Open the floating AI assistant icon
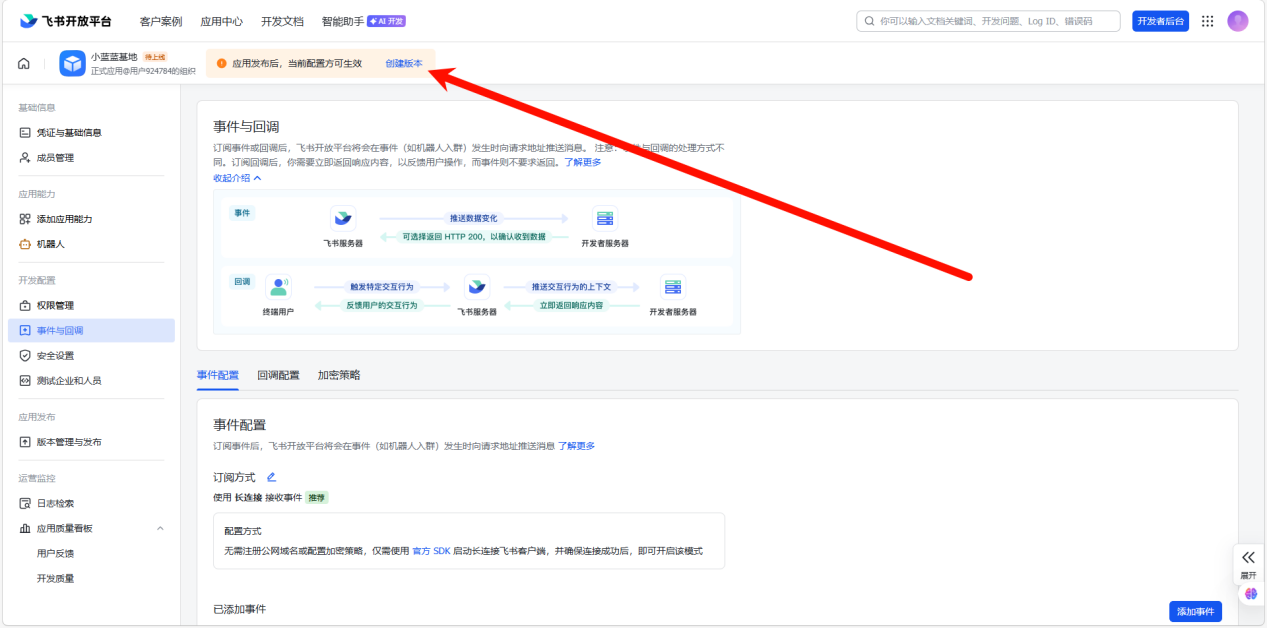1267x628 pixels. click(x=1250, y=594)
